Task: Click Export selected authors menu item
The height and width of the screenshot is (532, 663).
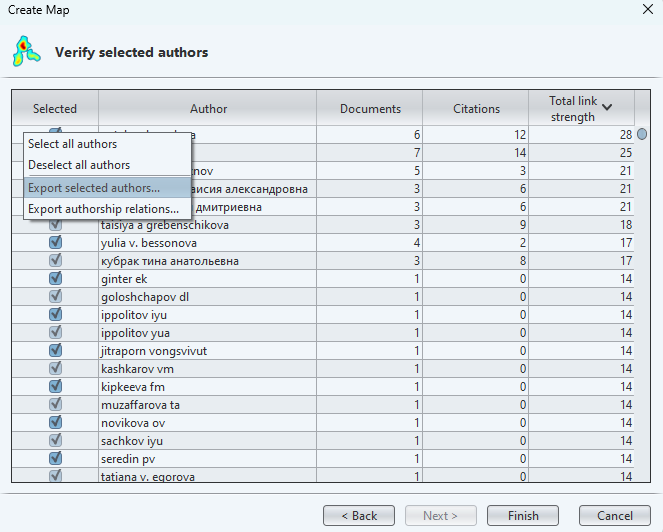Action: [94, 188]
